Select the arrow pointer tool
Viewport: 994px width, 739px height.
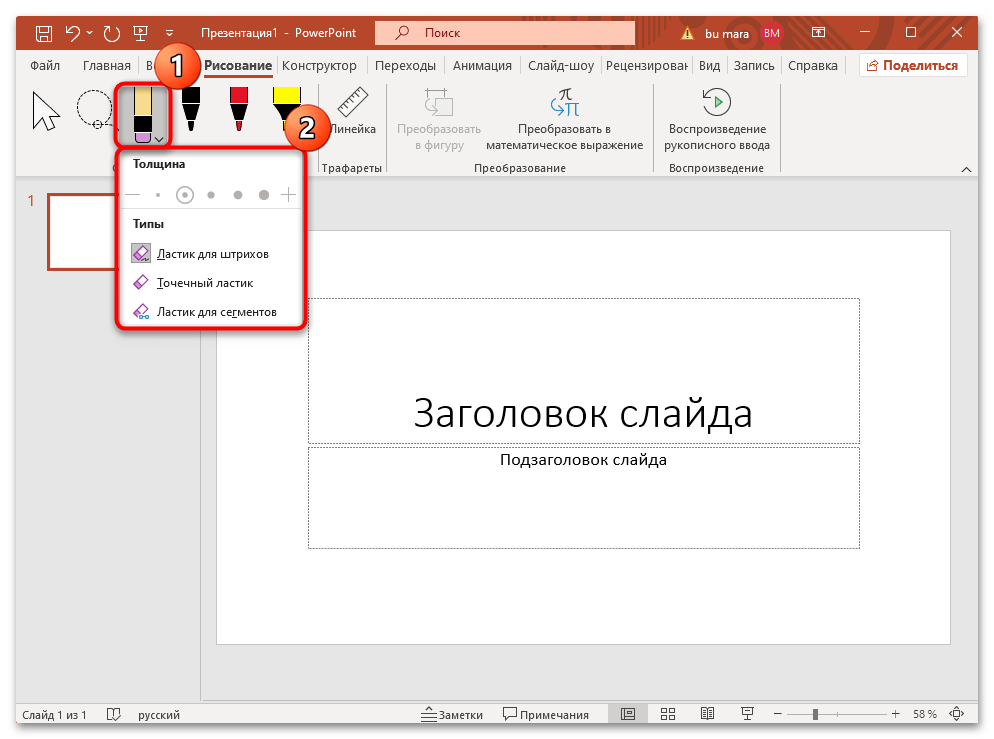pyautogui.click(x=43, y=110)
